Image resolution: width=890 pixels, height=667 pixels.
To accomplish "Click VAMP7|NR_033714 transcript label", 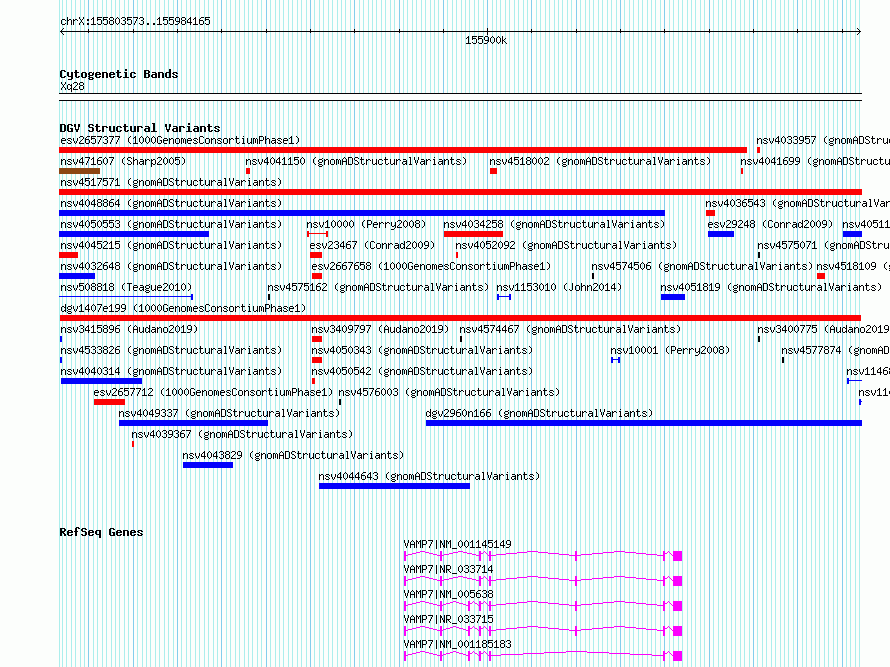I will coord(448,569).
